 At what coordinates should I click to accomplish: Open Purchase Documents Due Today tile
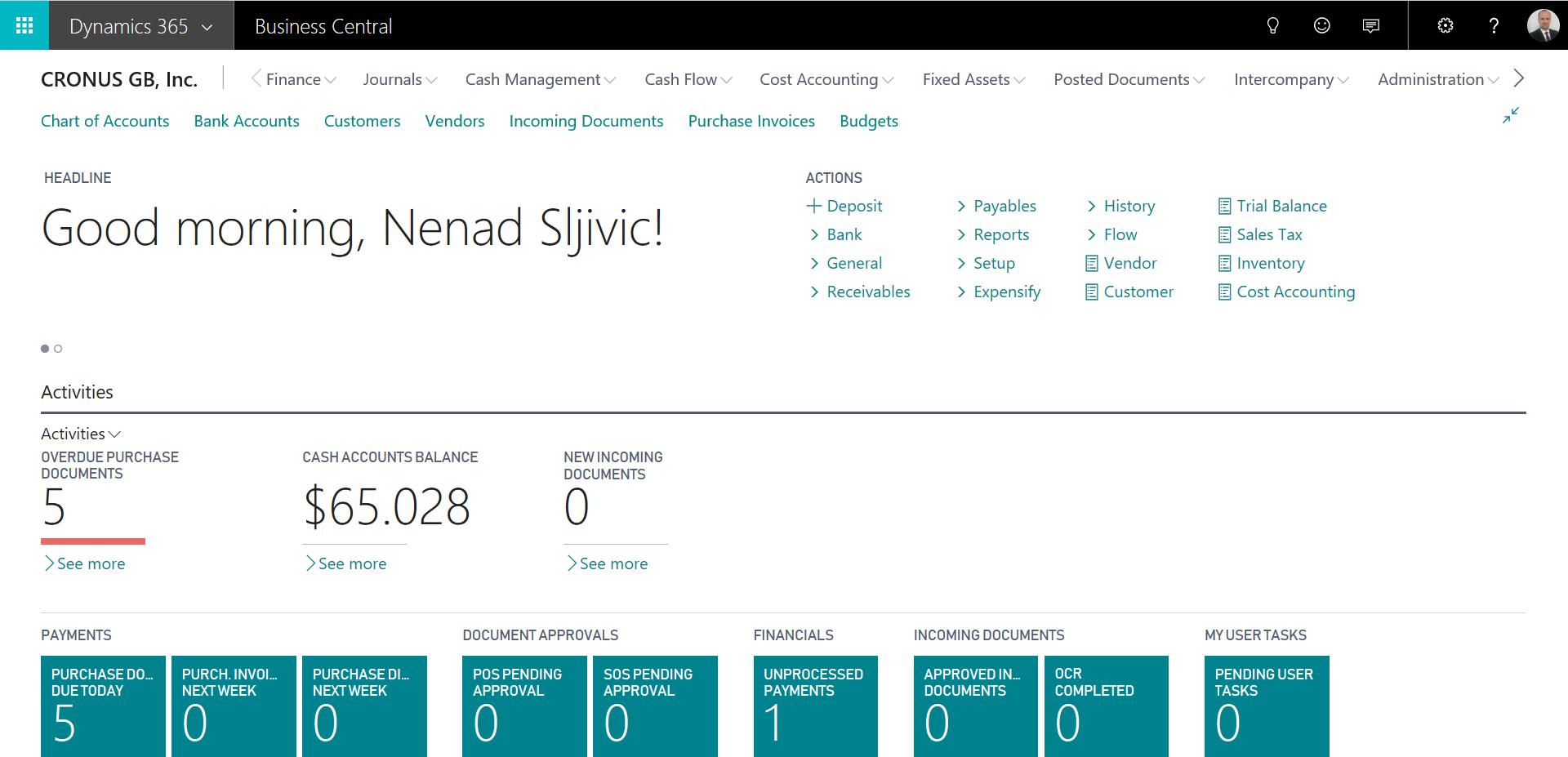tap(103, 706)
